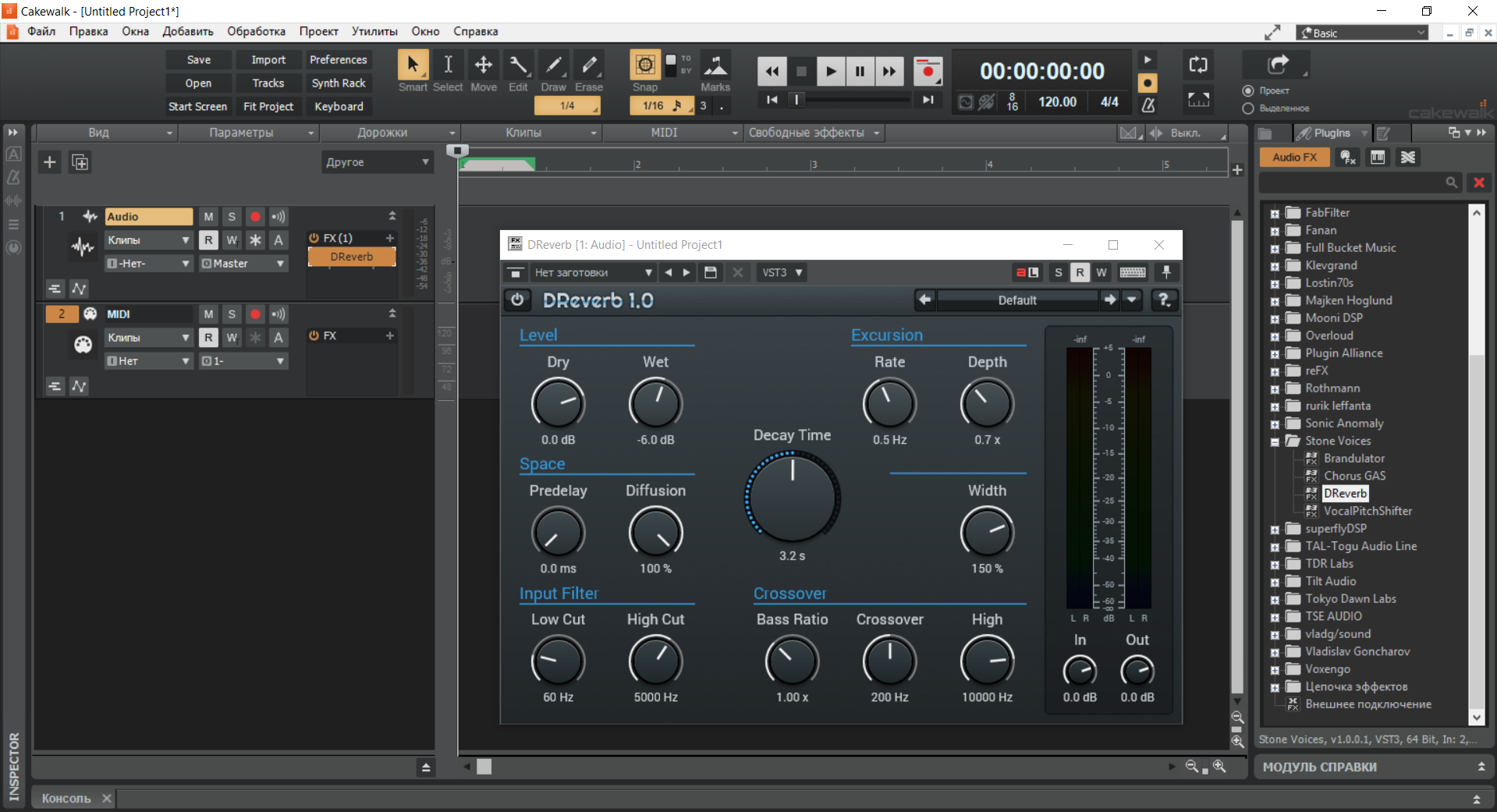This screenshot has width=1497, height=812.
Task: Pin the DReverb plugin window
Action: [x=1166, y=272]
